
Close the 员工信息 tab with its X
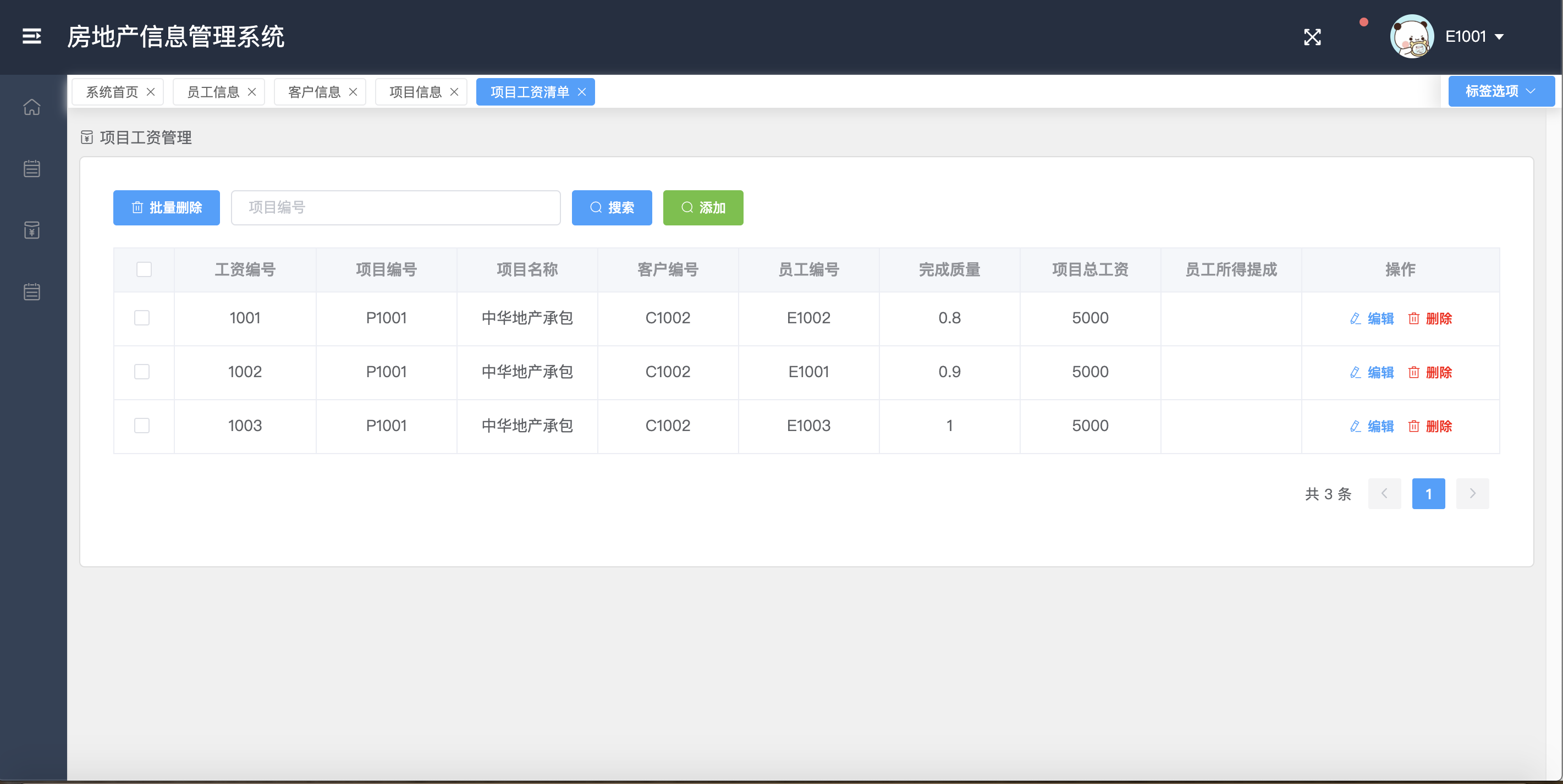pos(252,92)
